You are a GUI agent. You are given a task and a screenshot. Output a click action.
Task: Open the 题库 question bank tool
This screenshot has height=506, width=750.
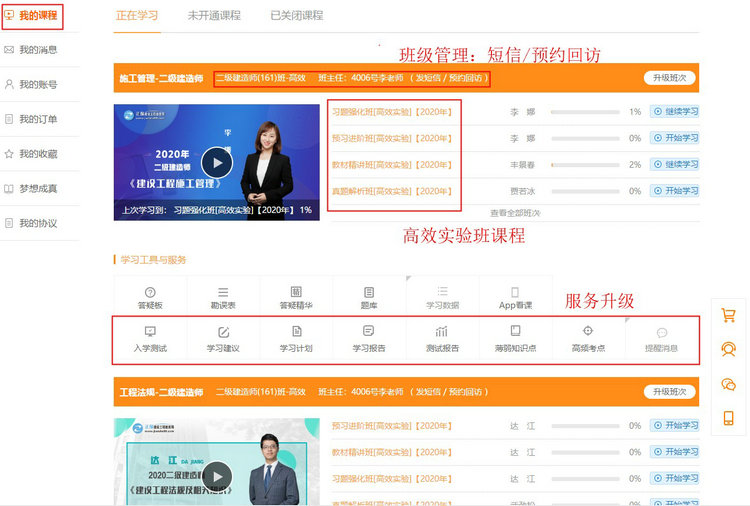click(x=369, y=297)
